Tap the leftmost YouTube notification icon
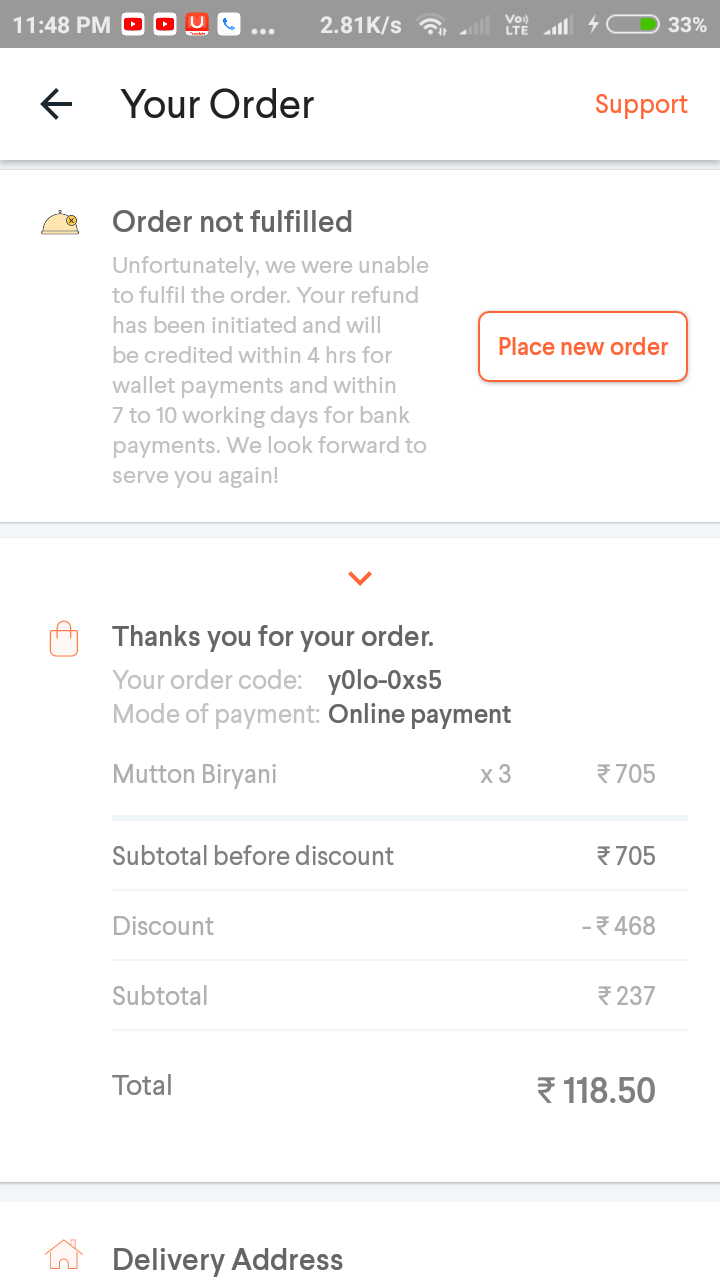 click(134, 24)
